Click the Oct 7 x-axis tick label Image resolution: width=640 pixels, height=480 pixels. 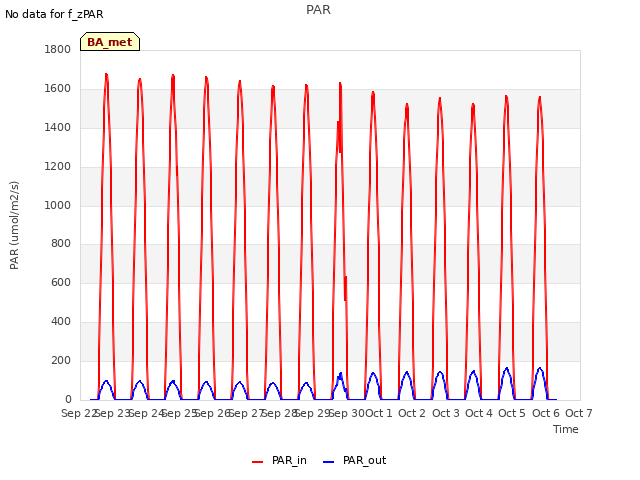tap(579, 413)
